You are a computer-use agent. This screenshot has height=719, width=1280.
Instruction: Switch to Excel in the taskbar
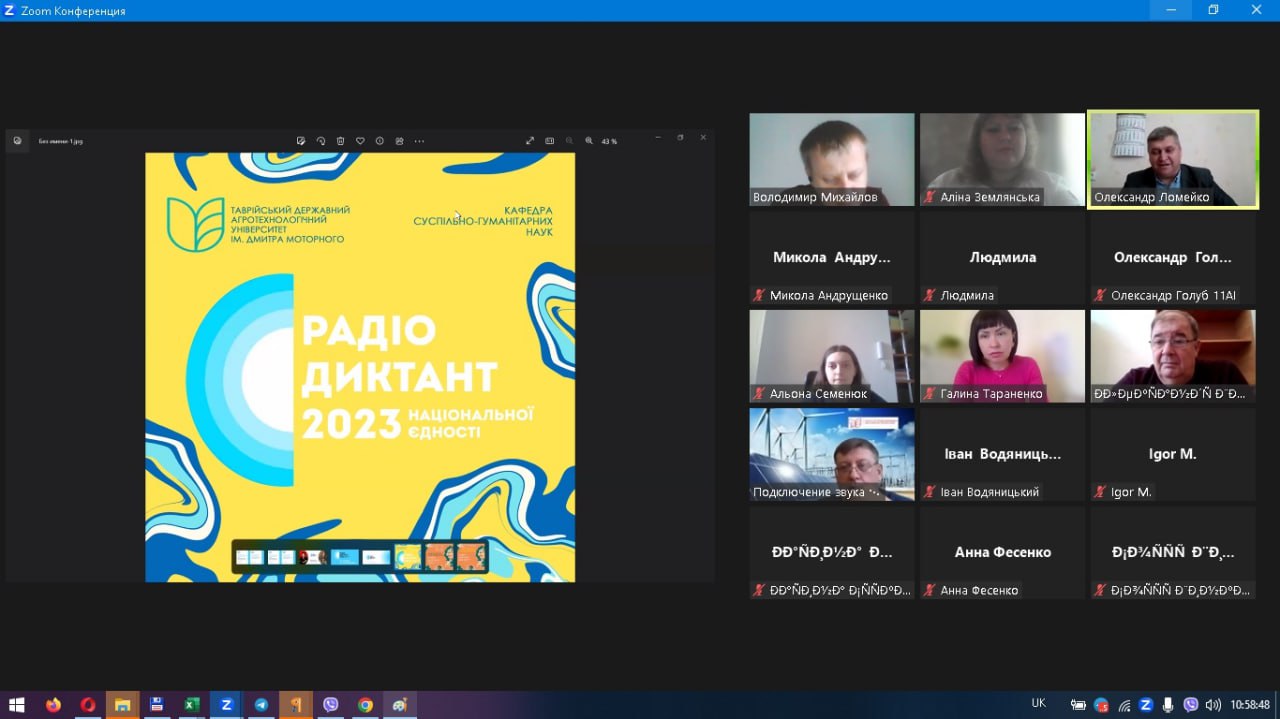click(191, 705)
